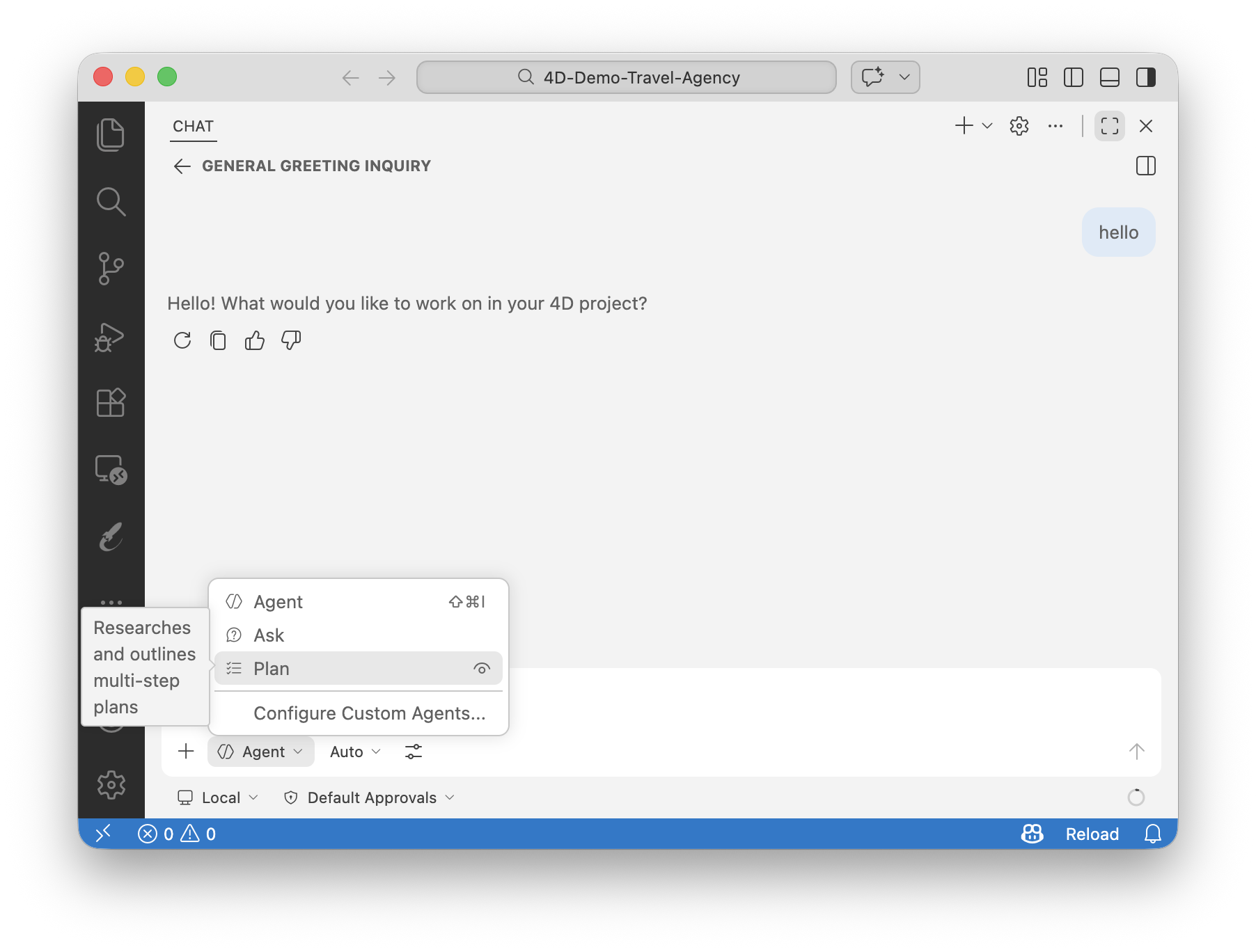Click Reload in the status bar
Image resolution: width=1256 pixels, height=952 pixels.
pyautogui.click(x=1092, y=834)
